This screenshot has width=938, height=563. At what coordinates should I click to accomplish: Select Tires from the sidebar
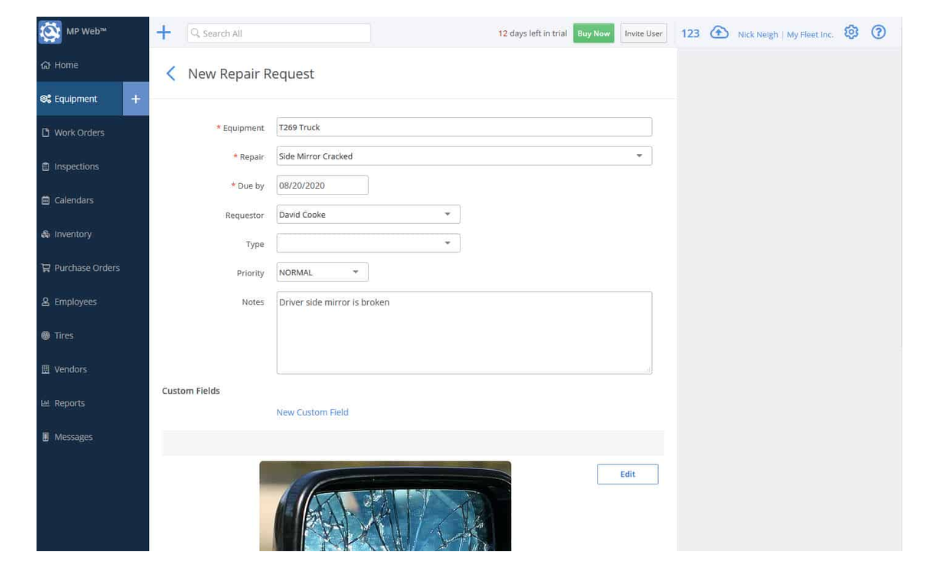[x=63, y=336]
